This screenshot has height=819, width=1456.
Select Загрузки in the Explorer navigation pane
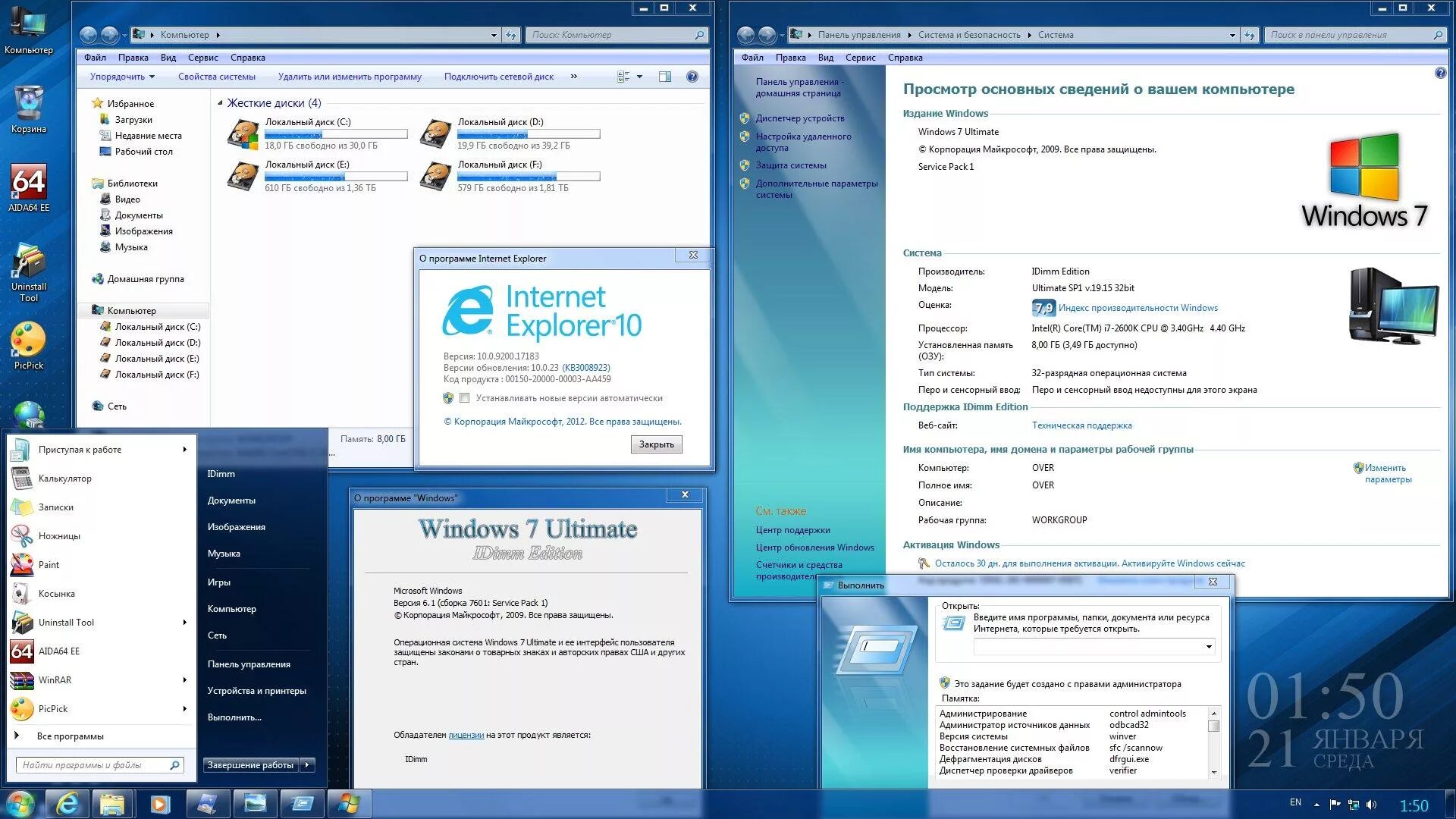click(133, 120)
